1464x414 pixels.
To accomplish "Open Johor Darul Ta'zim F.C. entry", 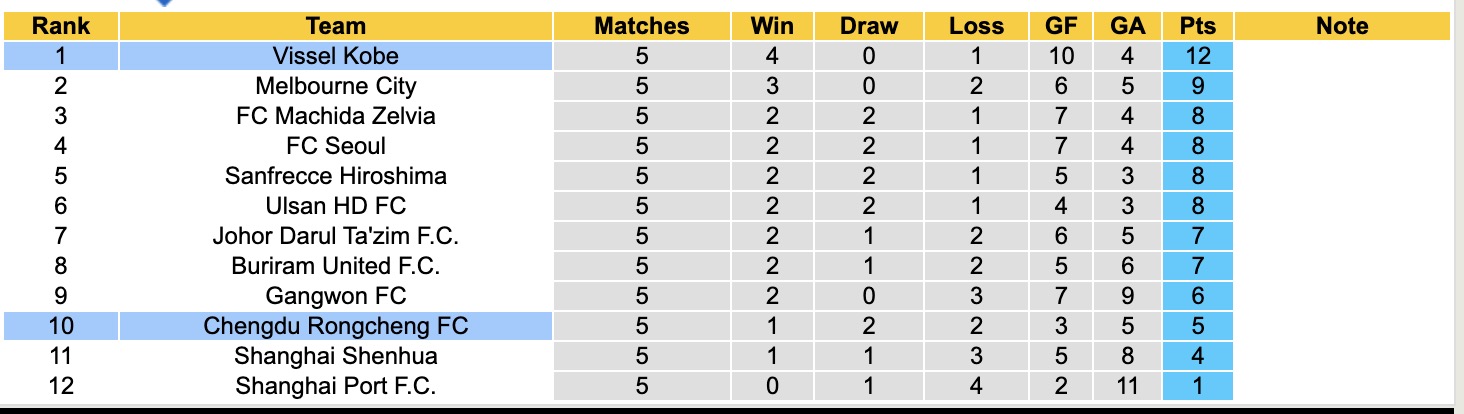I will point(335,236).
